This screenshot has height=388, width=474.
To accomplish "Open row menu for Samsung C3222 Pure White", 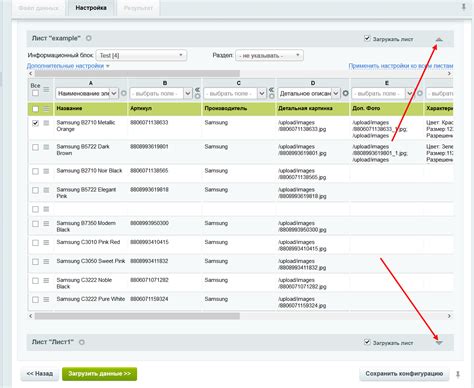I will click(46, 300).
